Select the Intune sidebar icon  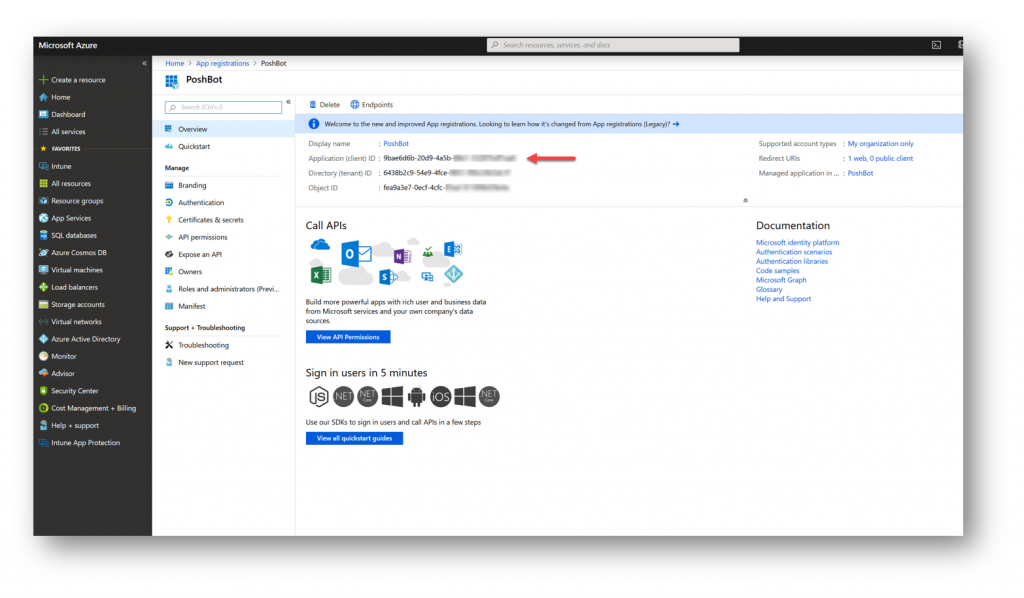[x=43, y=166]
